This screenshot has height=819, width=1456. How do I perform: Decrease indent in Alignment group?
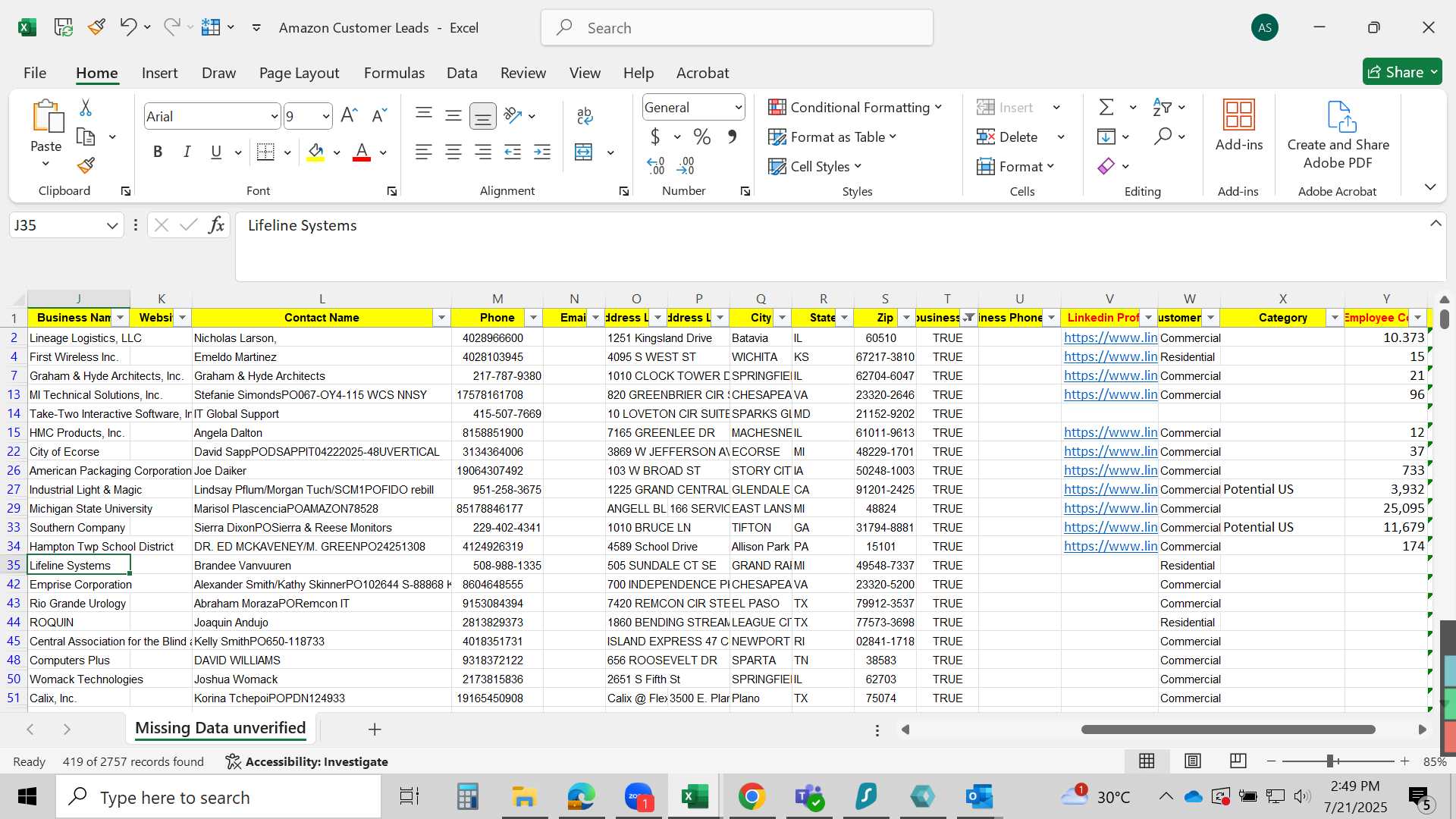click(513, 152)
